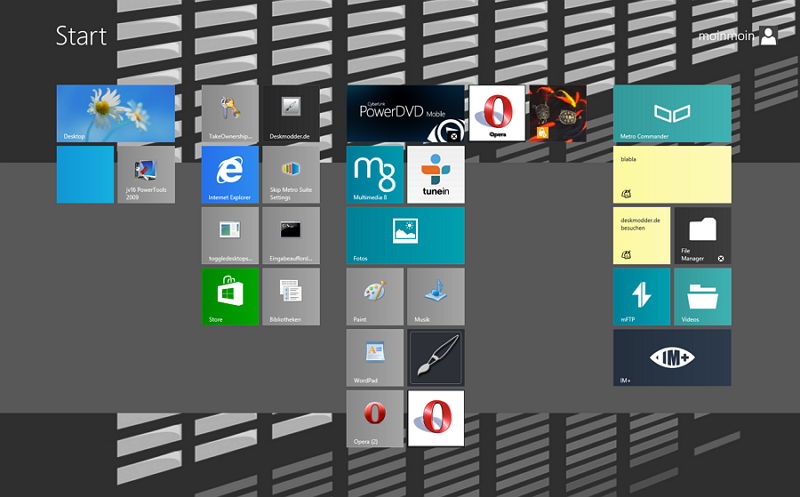Open the green Store tile
This screenshot has height=497, width=800.
pyautogui.click(x=230, y=296)
